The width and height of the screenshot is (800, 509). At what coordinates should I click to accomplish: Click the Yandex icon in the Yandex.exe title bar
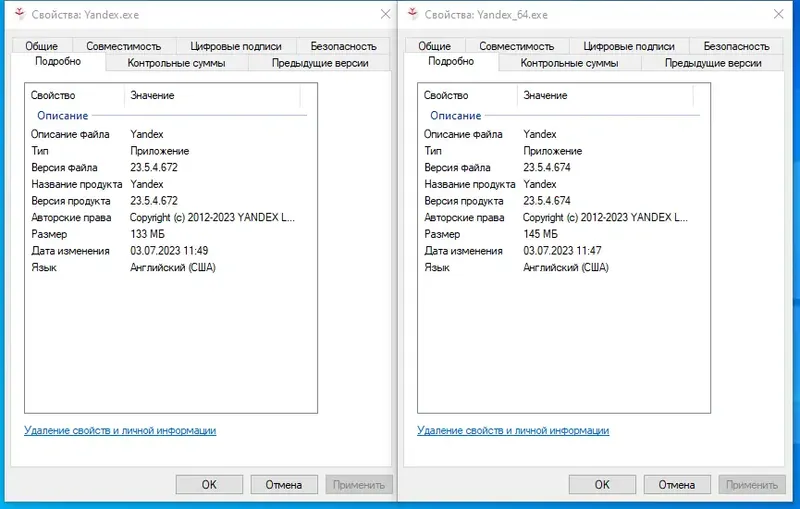(x=13, y=13)
